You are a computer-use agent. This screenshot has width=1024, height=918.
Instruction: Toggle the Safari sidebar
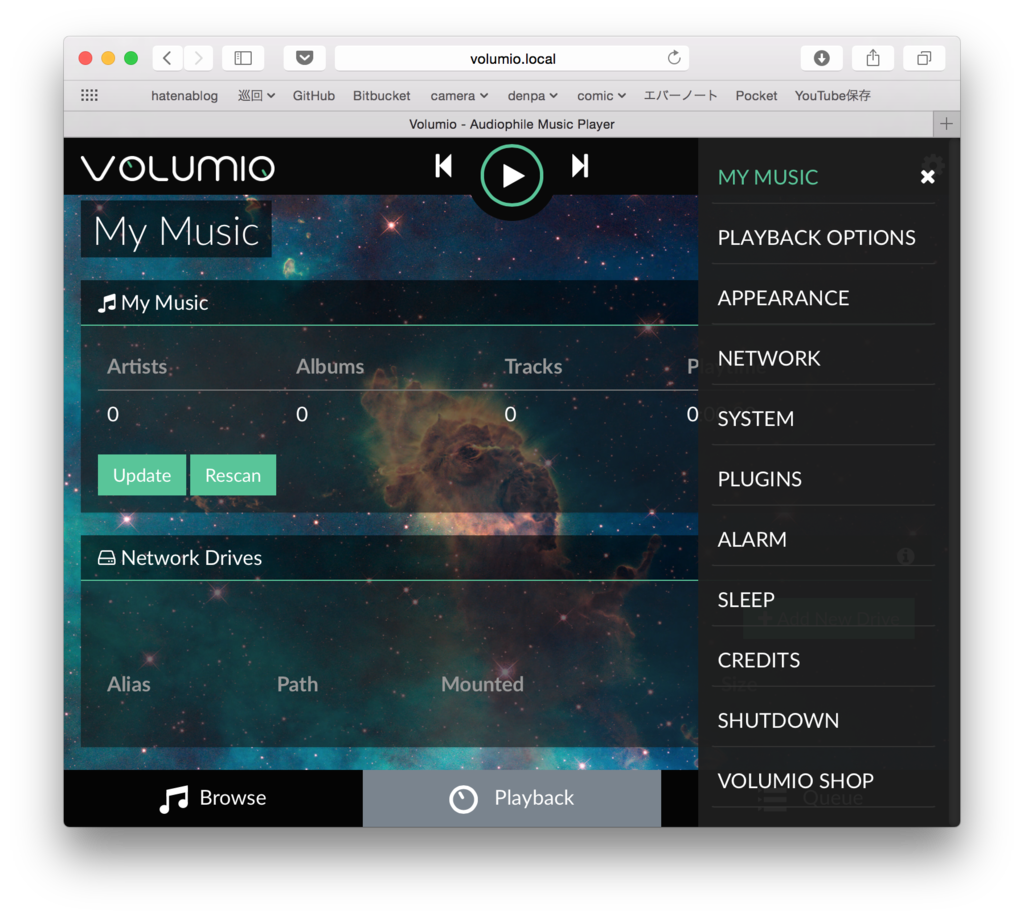click(243, 58)
